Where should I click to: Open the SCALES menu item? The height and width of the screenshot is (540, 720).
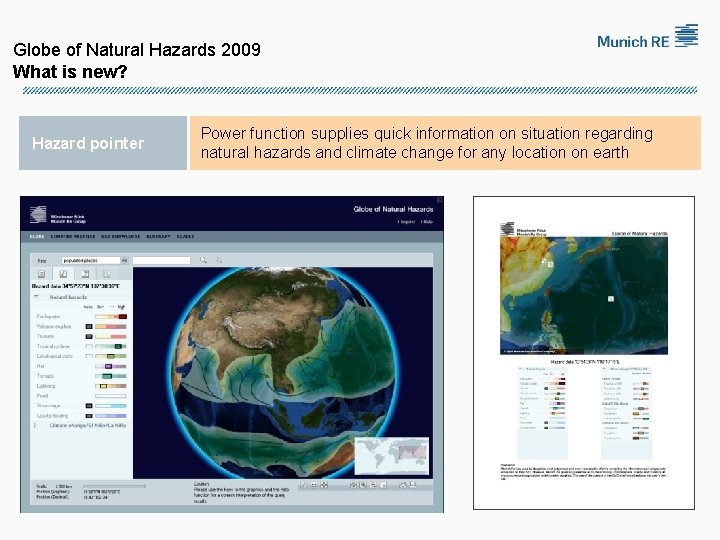coord(186,236)
